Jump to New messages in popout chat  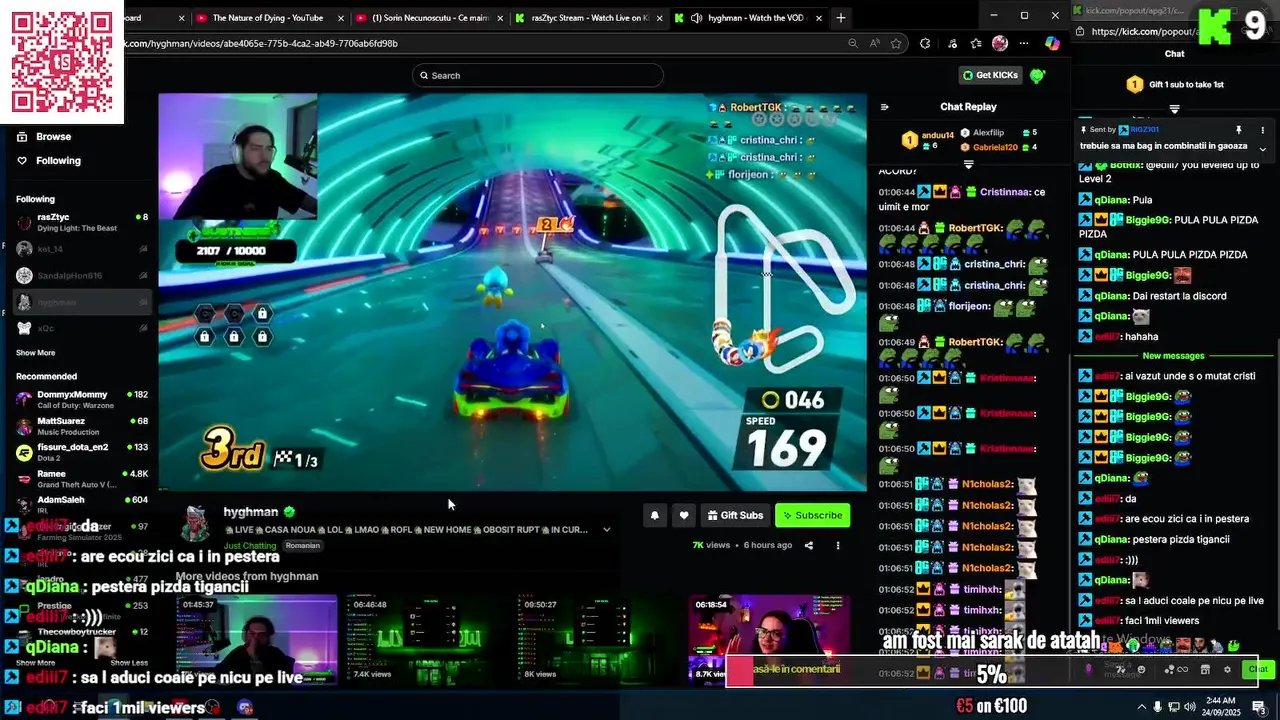[1173, 356]
